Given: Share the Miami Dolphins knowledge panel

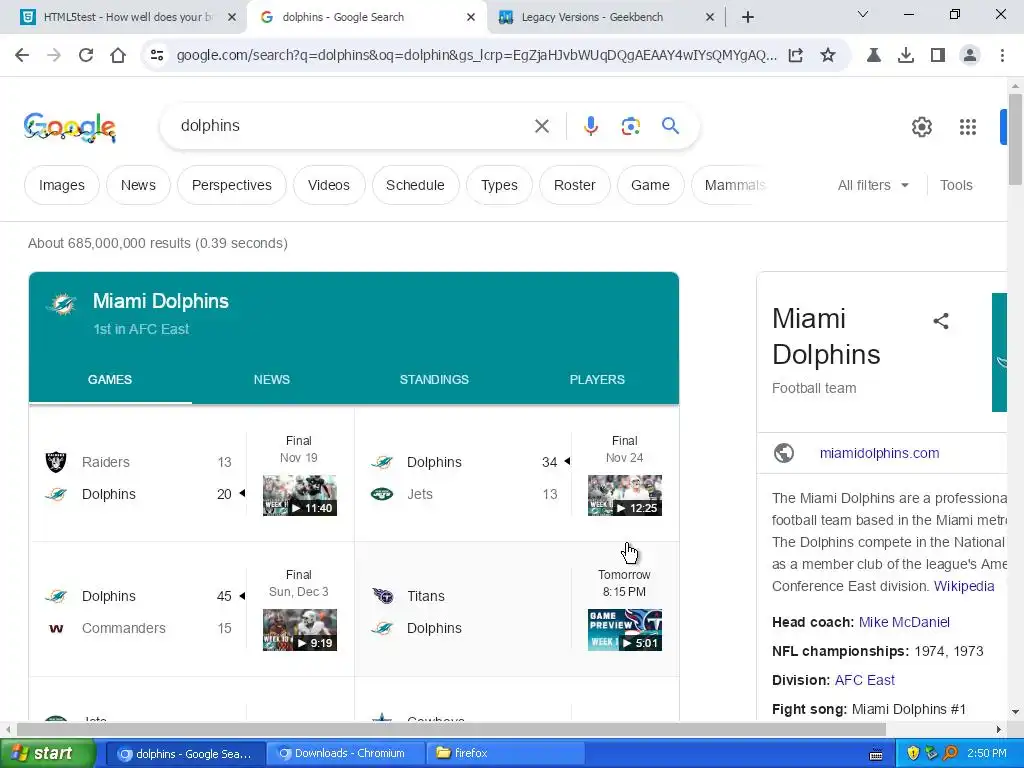Looking at the screenshot, I should click(940, 321).
